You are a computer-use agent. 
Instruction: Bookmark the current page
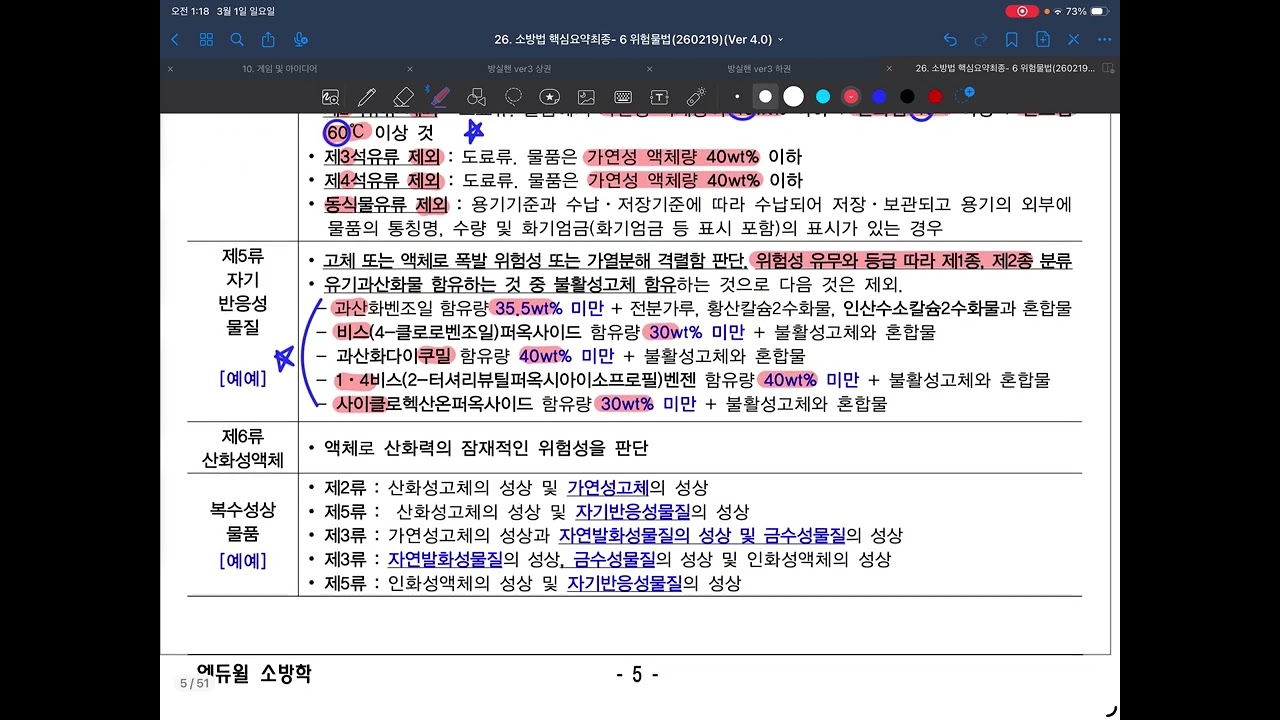[1012, 40]
